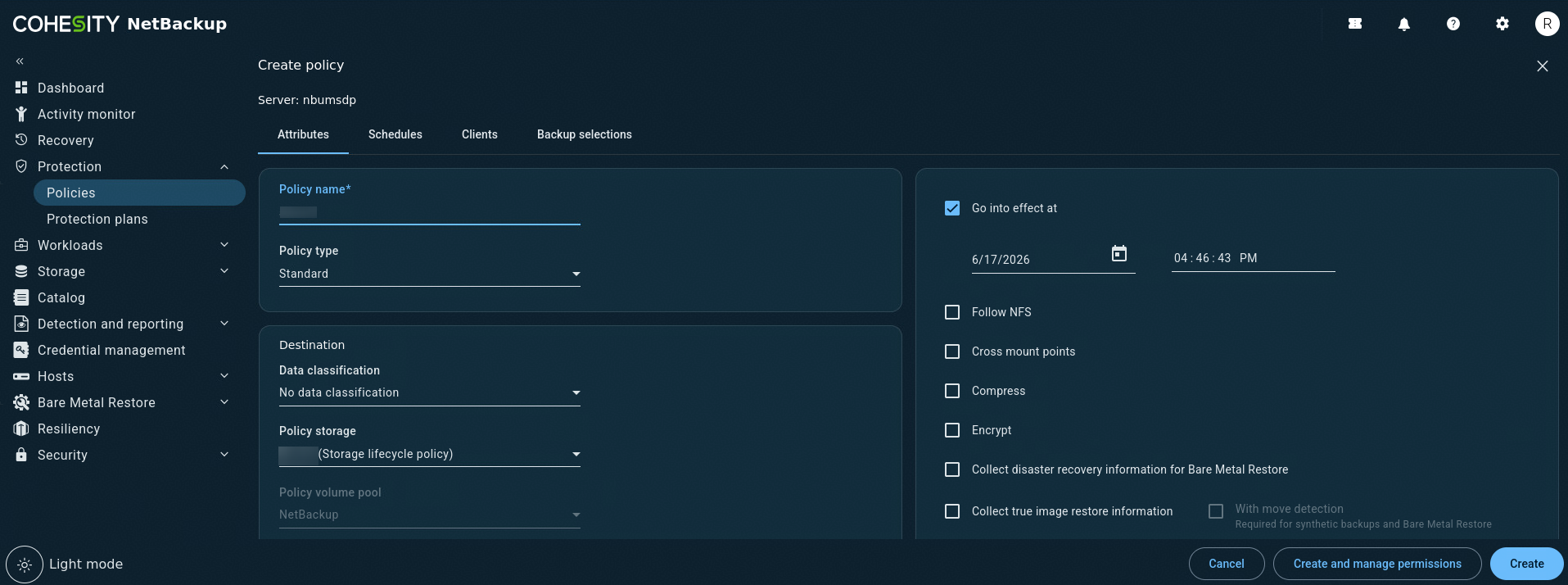Click the ticket icon in top bar
This screenshot has height=585, width=1568.
1355,24
